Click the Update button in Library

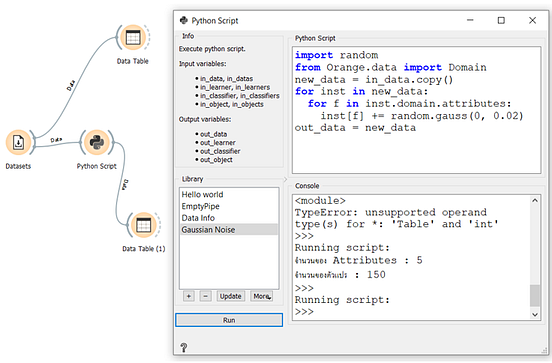coord(231,296)
